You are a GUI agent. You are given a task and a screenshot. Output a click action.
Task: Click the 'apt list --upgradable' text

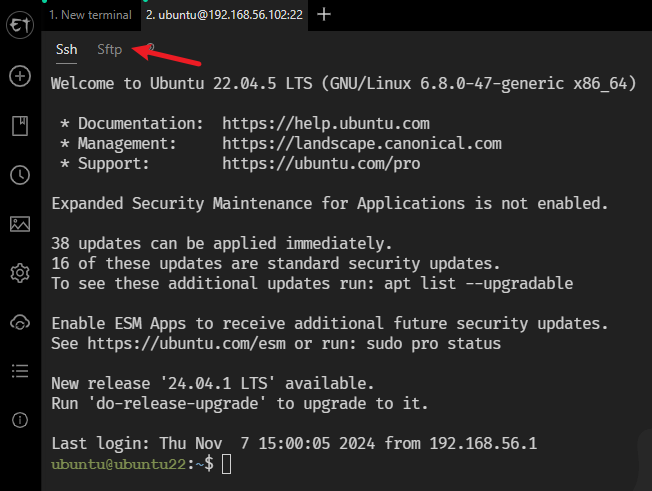(479, 284)
